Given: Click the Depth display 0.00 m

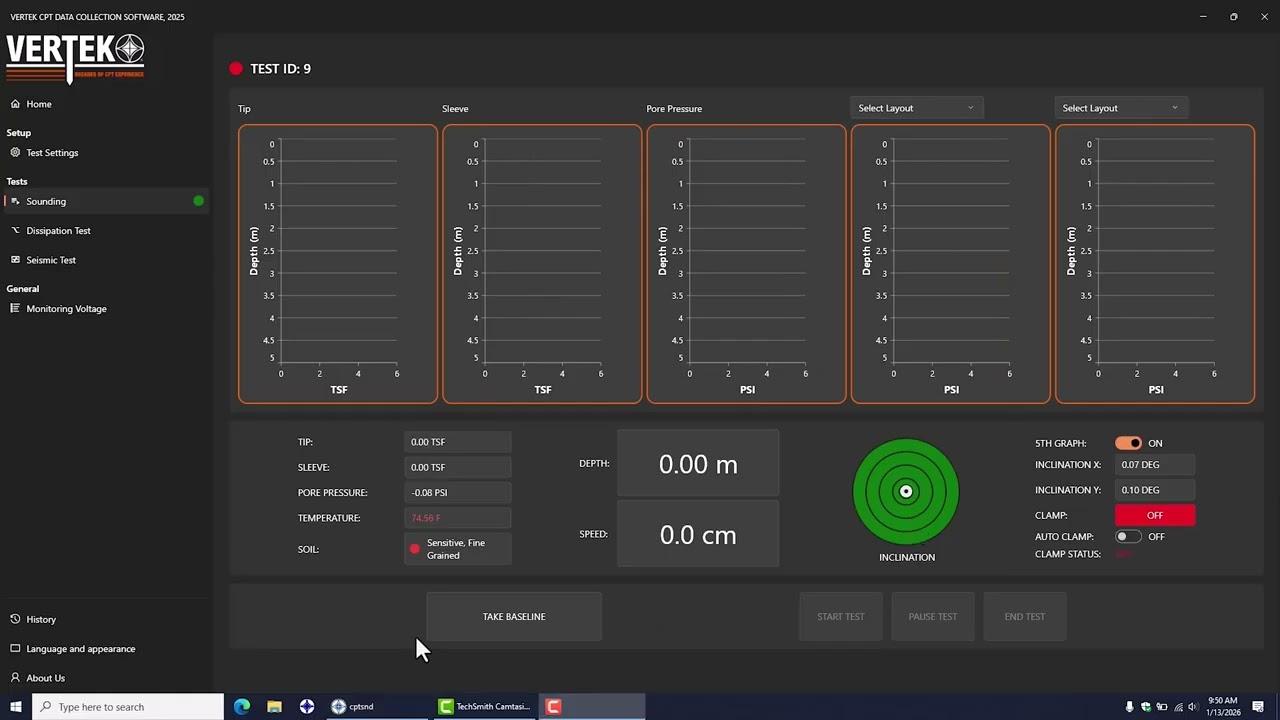Looking at the screenshot, I should (x=698, y=464).
